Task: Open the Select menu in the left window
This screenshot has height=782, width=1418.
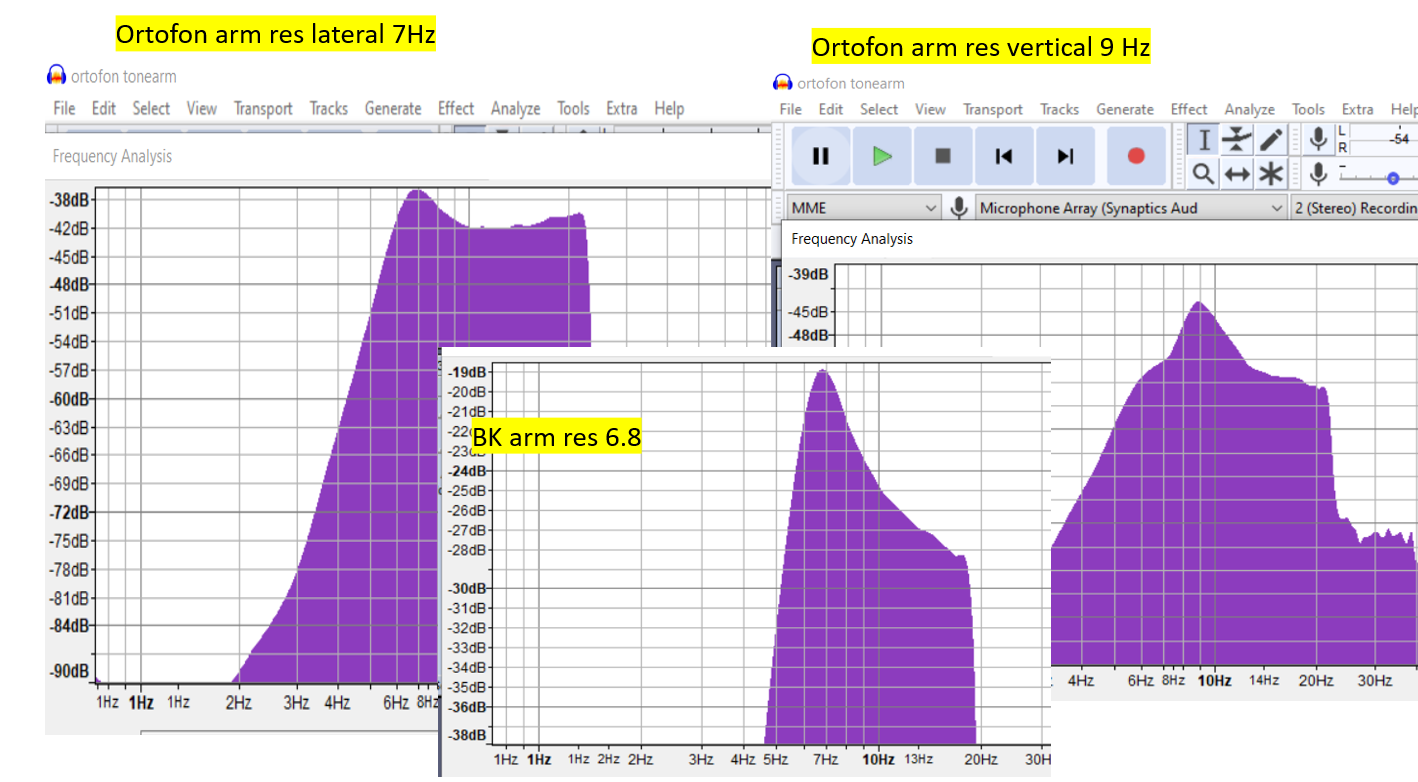Action: (151, 108)
